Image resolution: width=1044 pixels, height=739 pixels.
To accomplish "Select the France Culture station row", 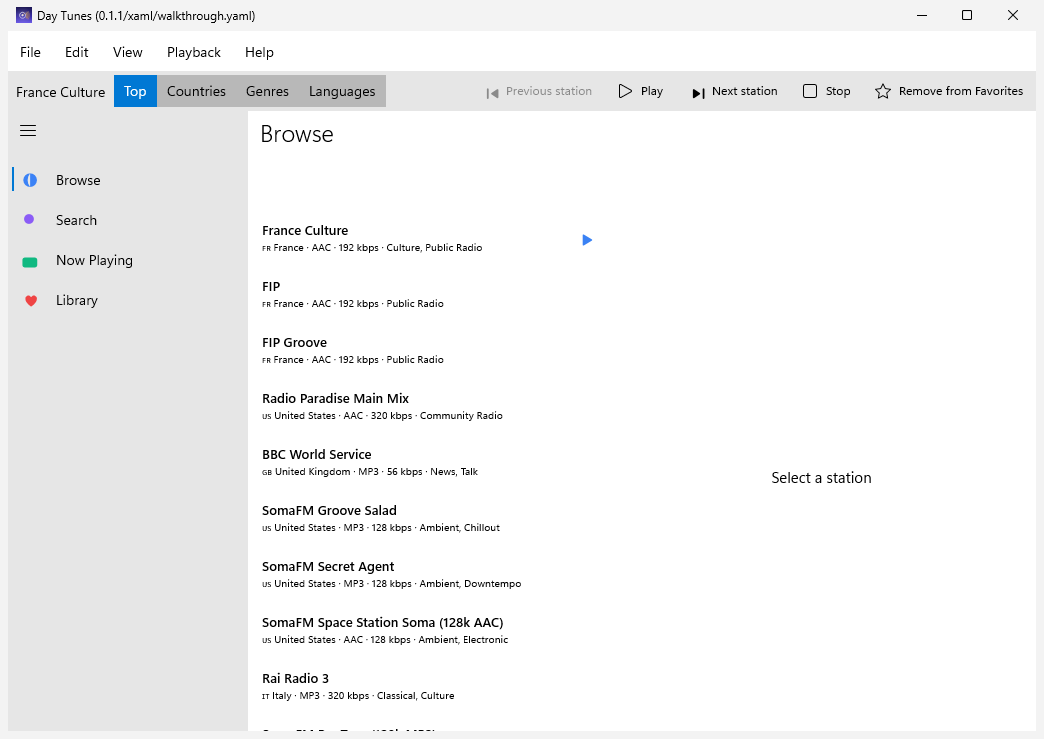I will click(427, 238).
